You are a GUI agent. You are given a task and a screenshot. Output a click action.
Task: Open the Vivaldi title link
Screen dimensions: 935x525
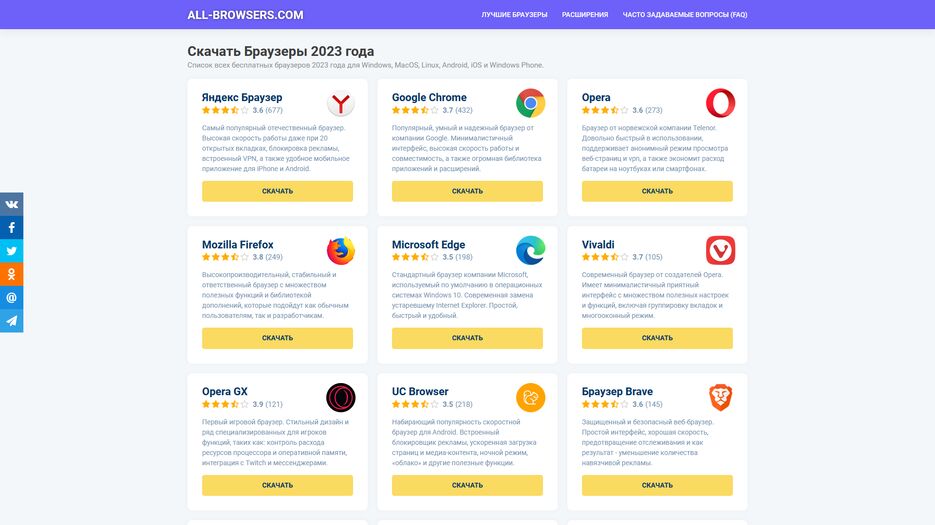(598, 245)
